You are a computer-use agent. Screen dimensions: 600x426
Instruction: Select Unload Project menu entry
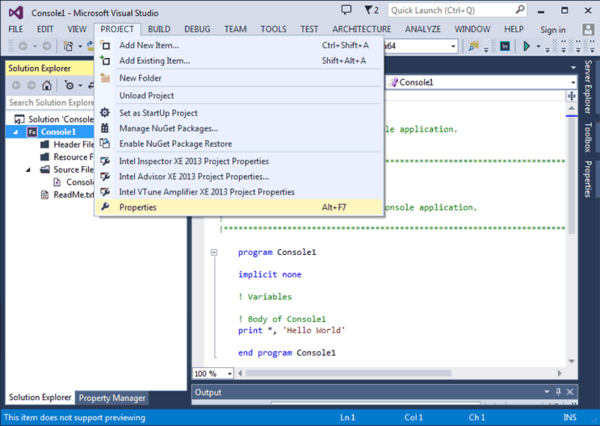147,95
